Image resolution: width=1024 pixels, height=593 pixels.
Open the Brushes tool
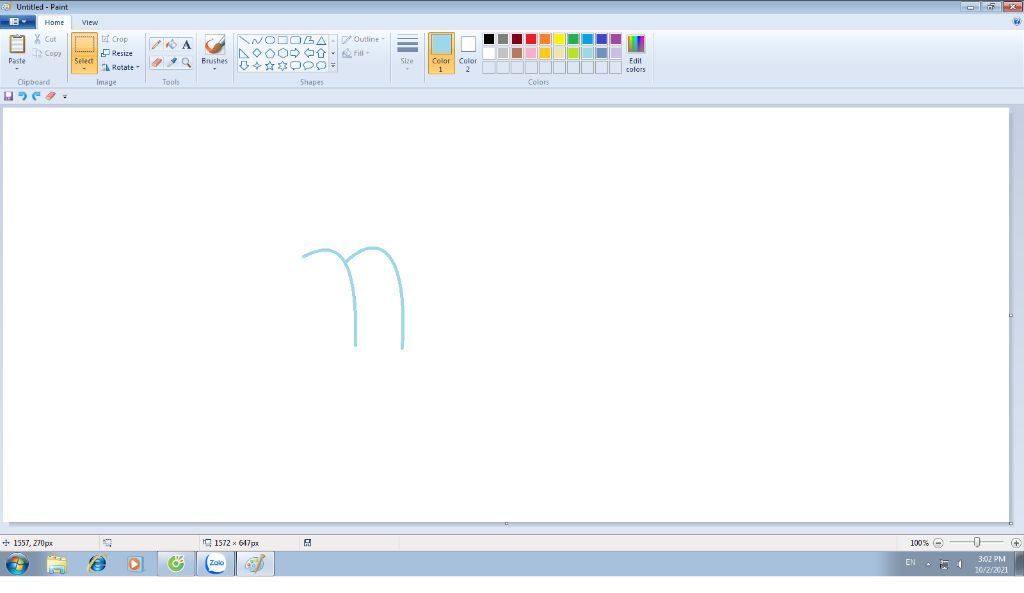point(214,52)
